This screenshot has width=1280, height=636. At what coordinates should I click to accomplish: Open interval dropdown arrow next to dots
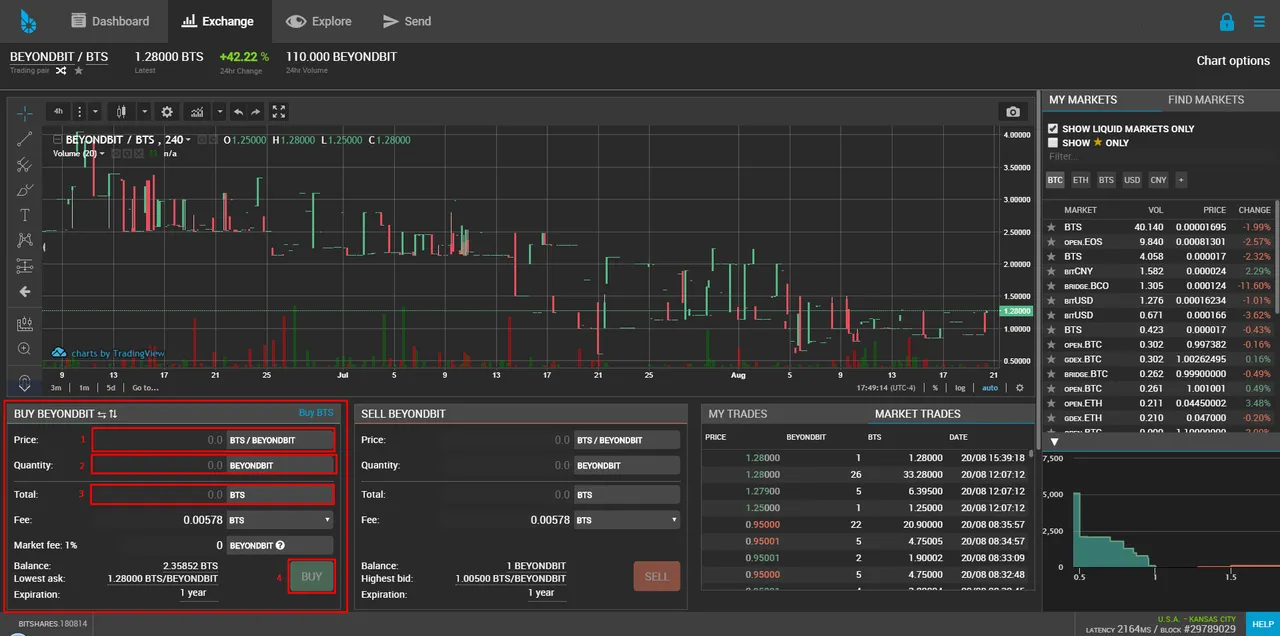point(96,112)
